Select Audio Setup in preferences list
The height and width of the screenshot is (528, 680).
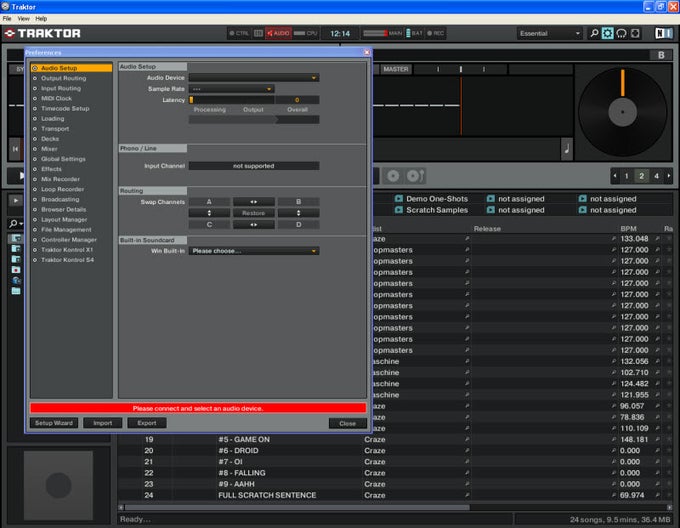click(x=72, y=68)
